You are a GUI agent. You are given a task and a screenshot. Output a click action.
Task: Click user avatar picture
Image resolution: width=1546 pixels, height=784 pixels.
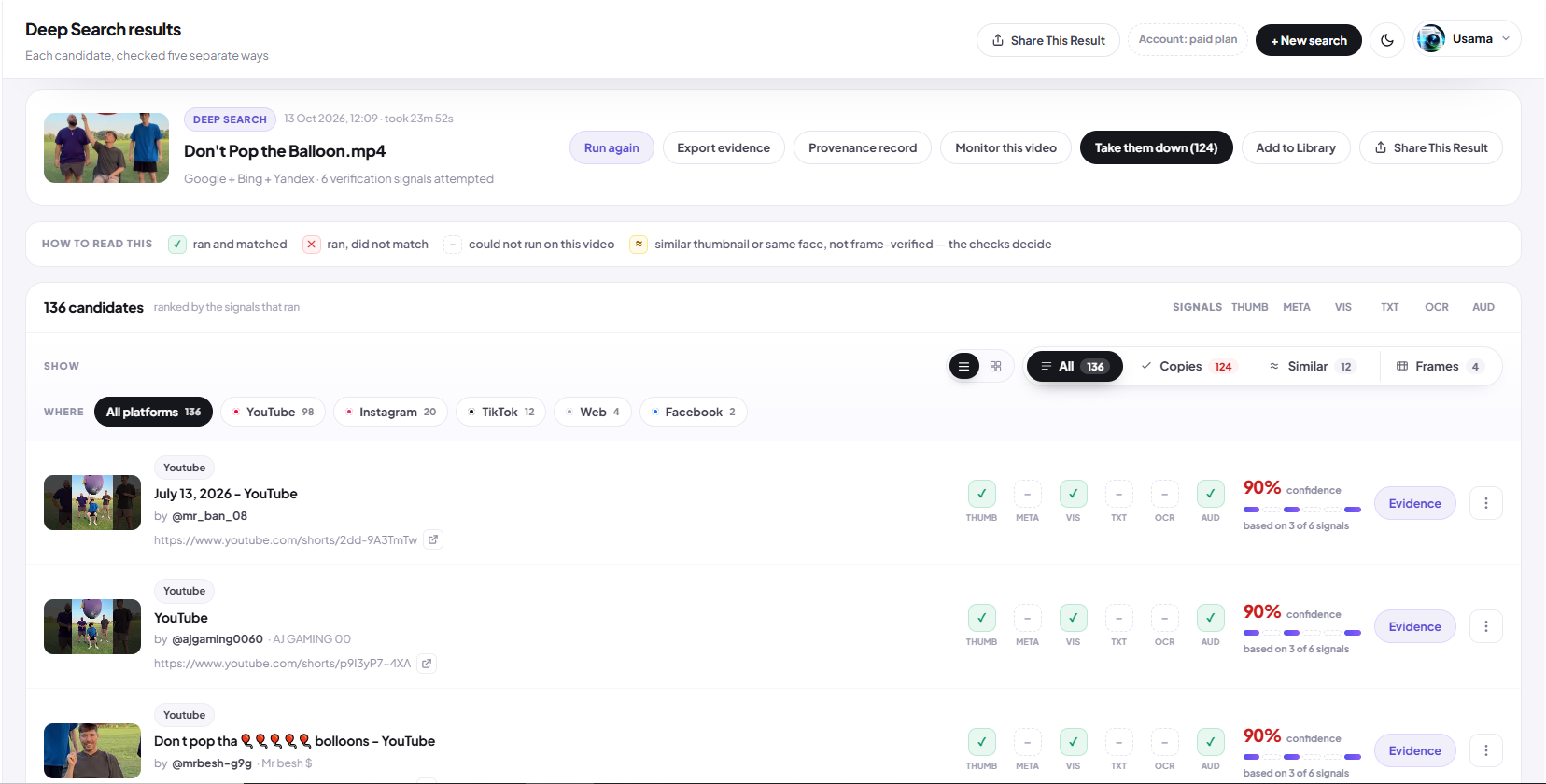coord(1430,39)
